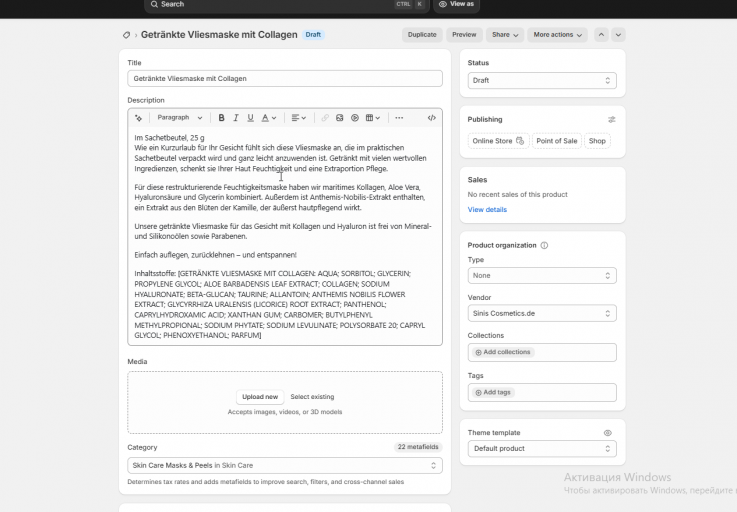Toggle underline formatting in description toolbar
This screenshot has height=512, width=737.
click(251, 118)
